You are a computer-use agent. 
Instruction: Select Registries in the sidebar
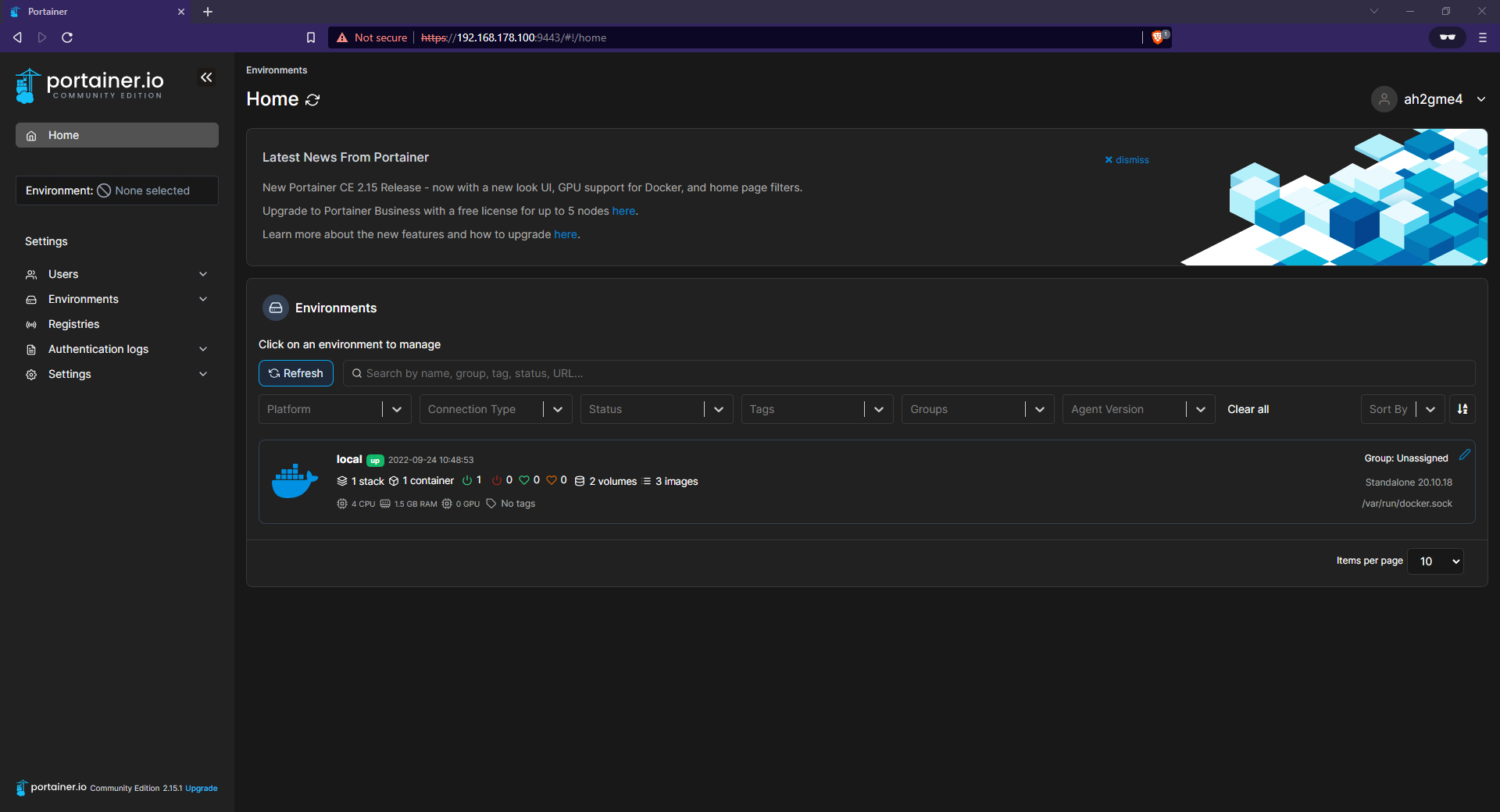click(x=73, y=324)
